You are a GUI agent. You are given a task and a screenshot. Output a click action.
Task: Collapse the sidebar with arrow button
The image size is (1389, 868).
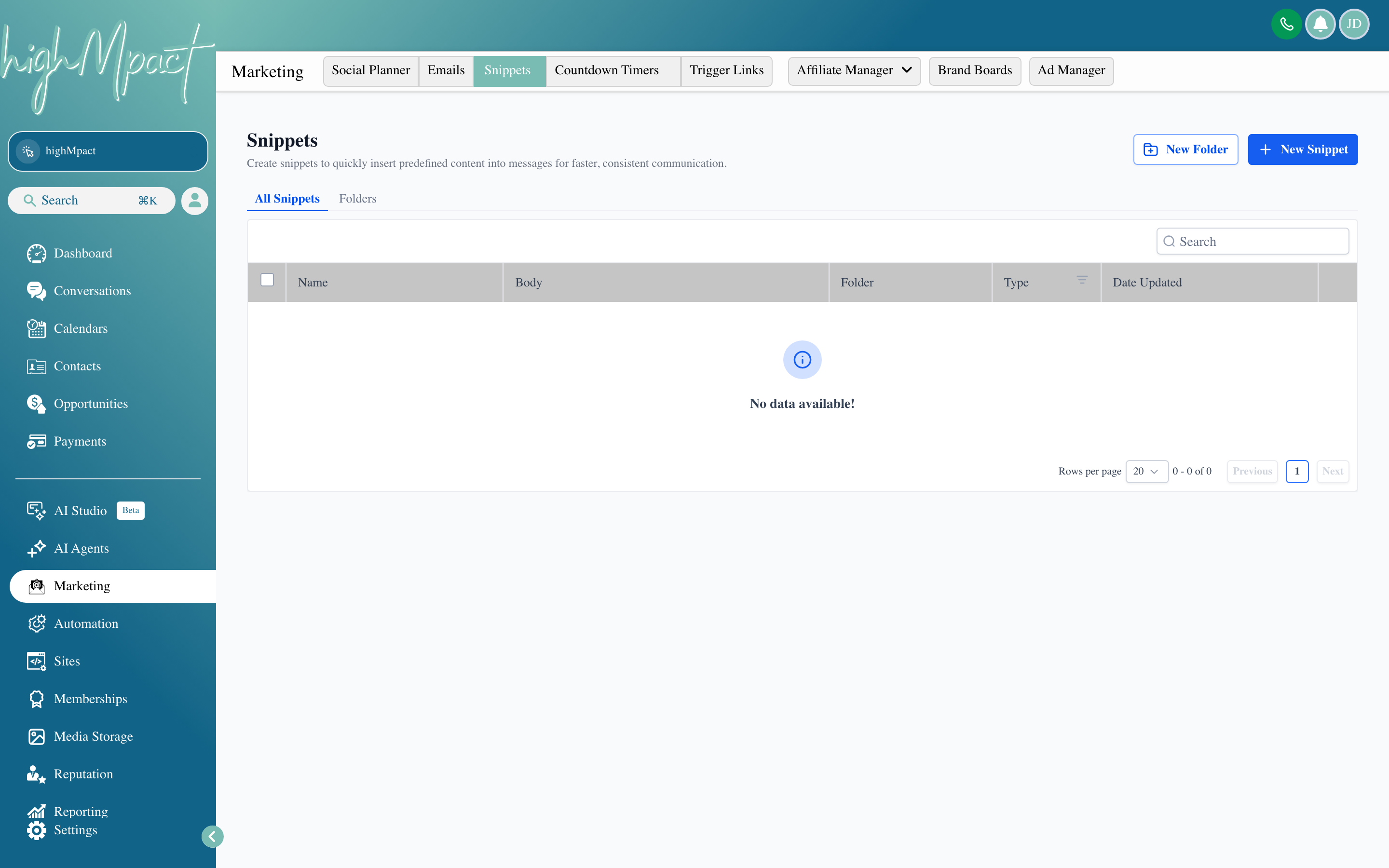pos(212,837)
